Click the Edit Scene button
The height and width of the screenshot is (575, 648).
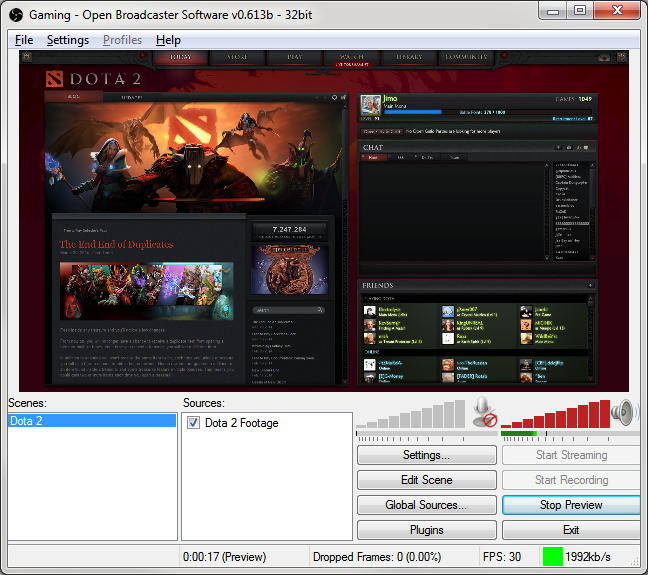point(426,480)
